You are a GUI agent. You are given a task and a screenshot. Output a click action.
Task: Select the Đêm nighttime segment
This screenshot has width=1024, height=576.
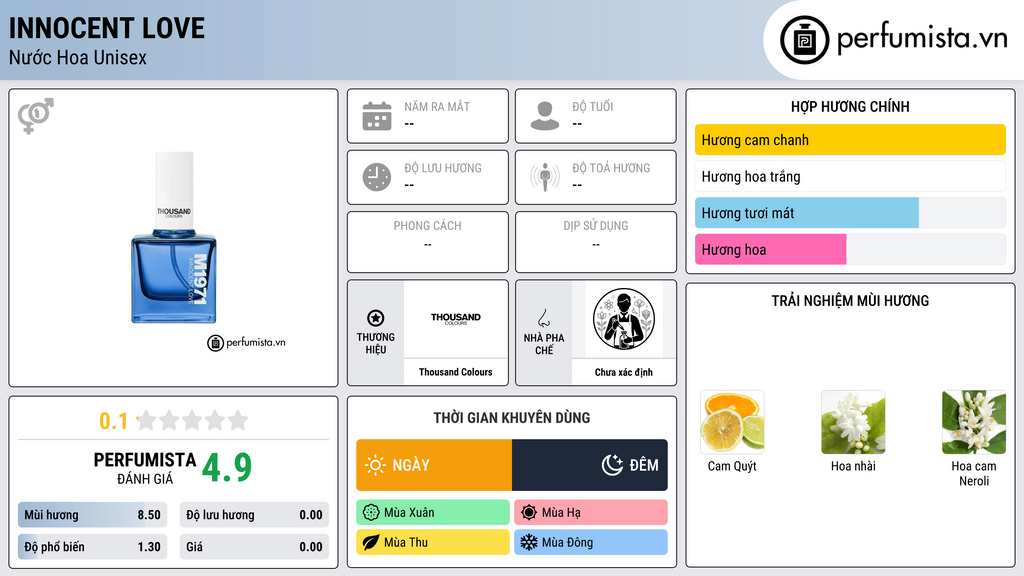[x=590, y=465]
